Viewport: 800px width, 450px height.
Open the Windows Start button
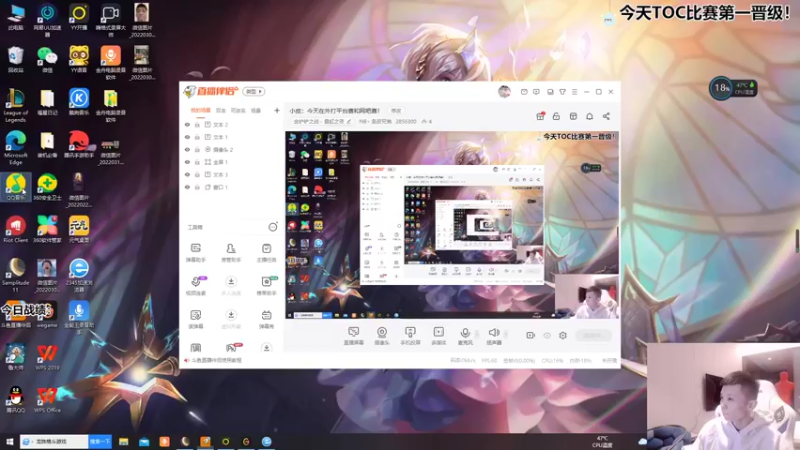pos(9,441)
